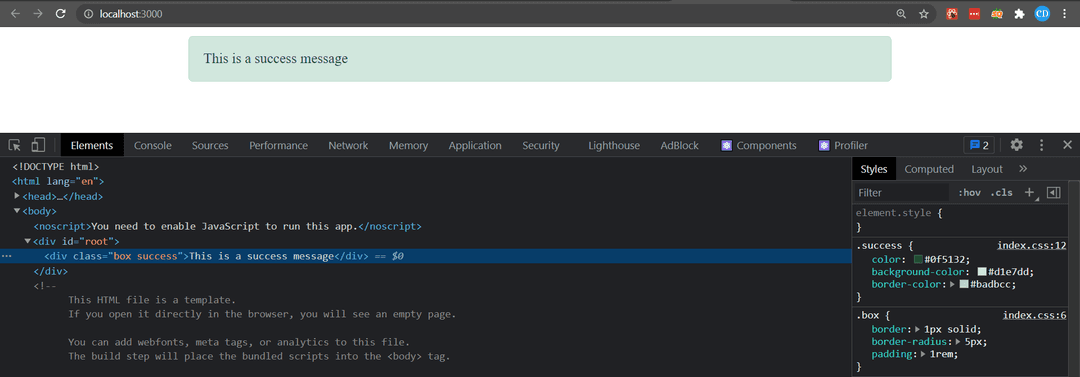Open the Sources tab
The image size is (1080, 377).
(x=210, y=145)
